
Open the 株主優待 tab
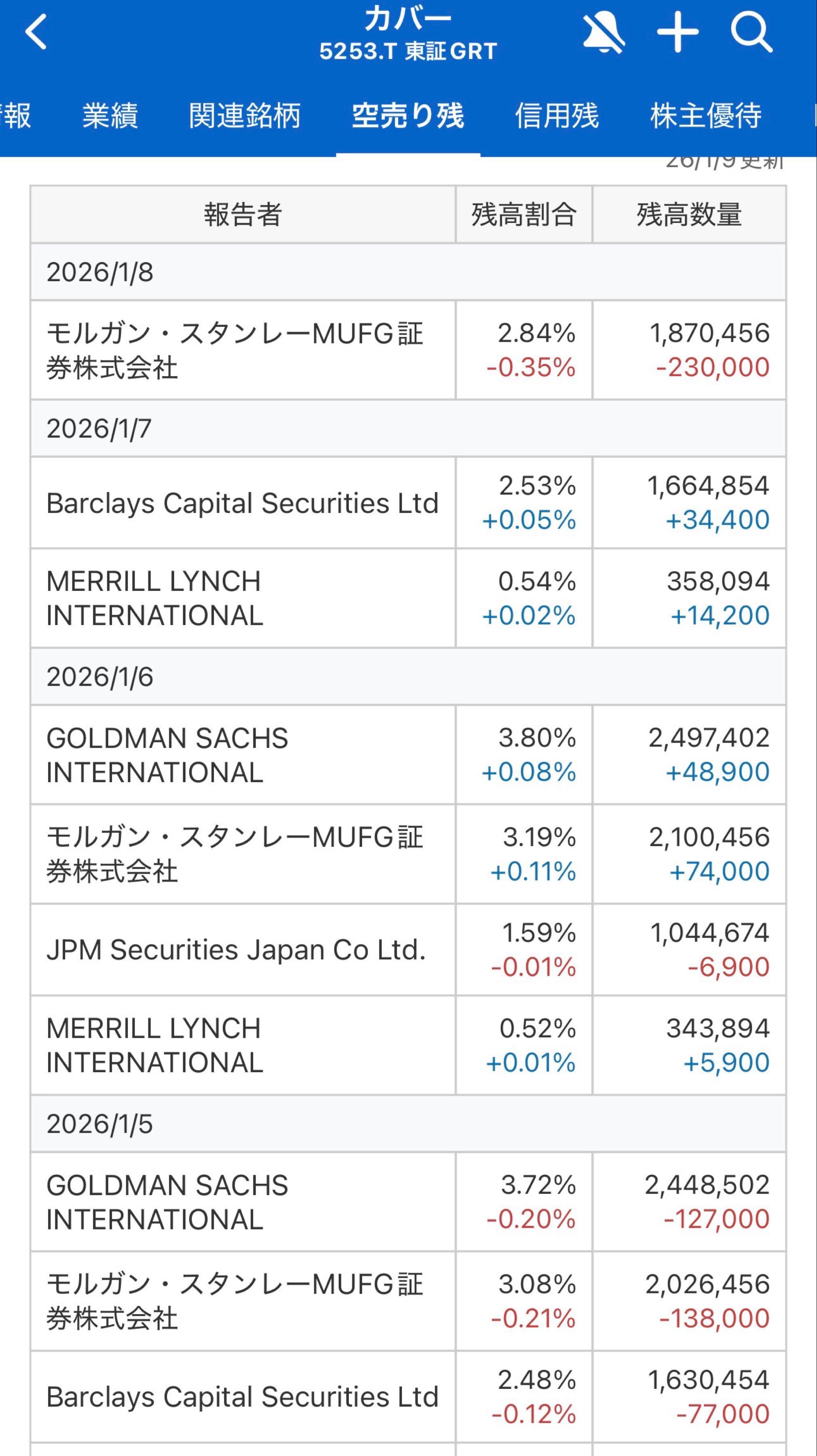tap(706, 116)
